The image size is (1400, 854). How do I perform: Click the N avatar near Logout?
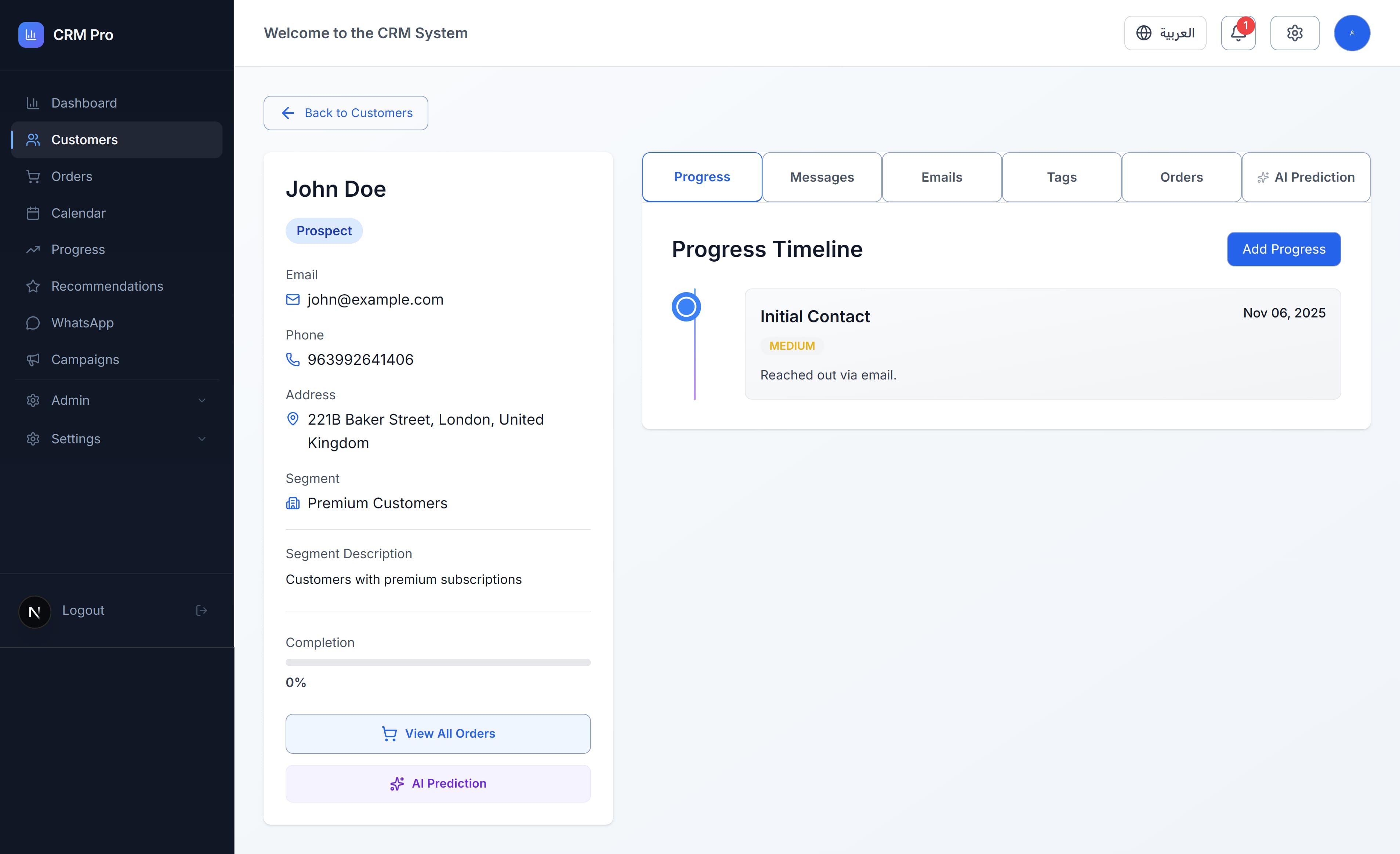(35, 612)
